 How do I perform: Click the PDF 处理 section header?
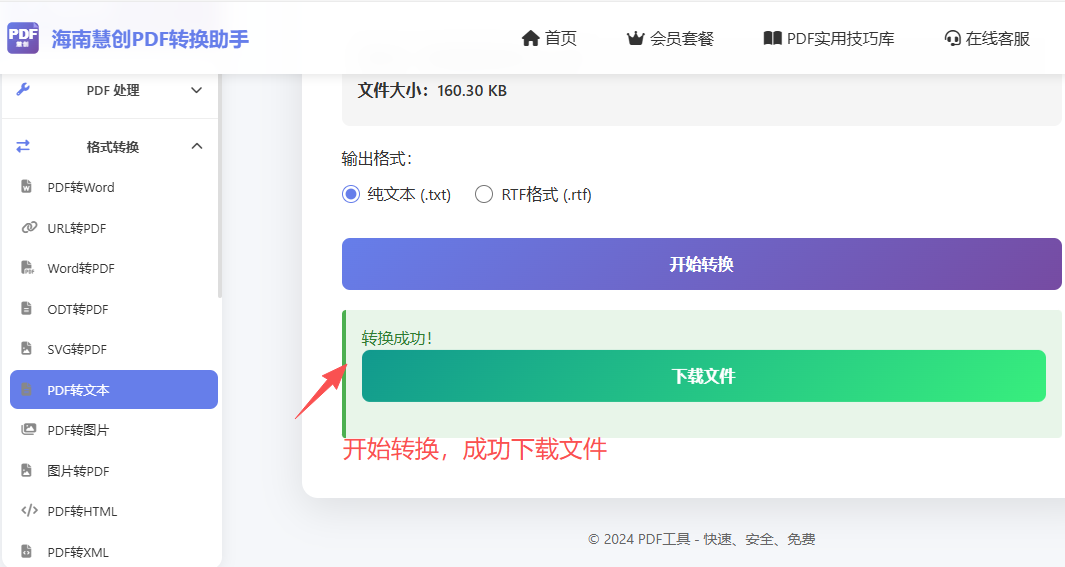click(x=111, y=90)
